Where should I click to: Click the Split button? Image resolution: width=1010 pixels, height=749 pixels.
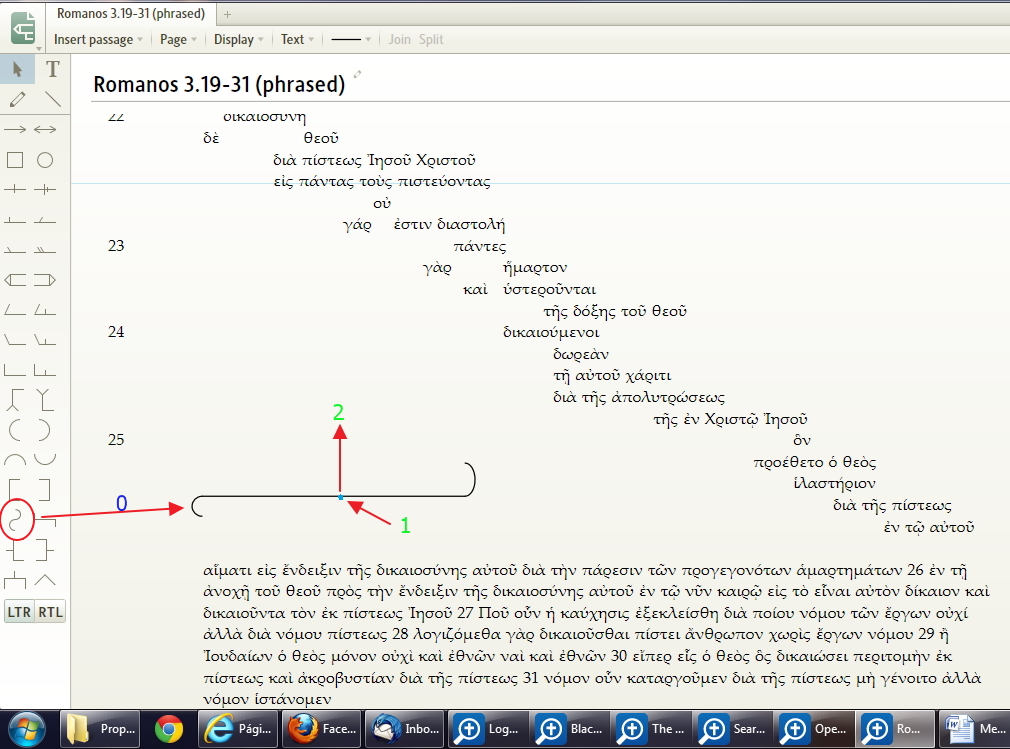431,39
